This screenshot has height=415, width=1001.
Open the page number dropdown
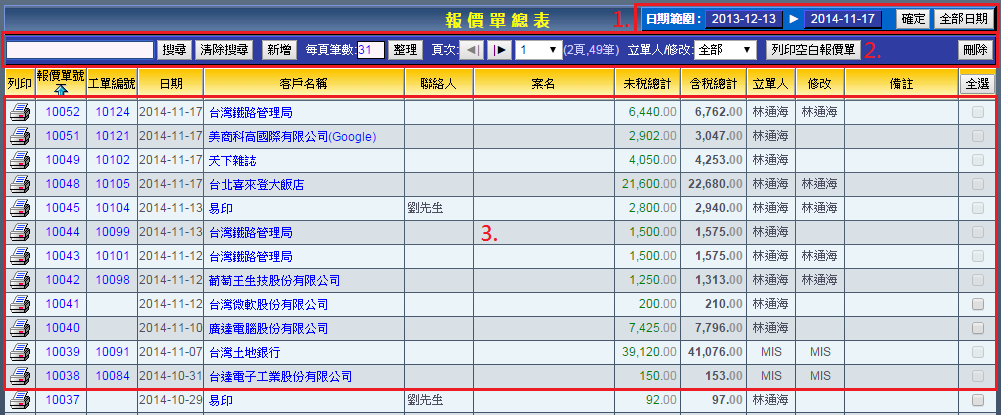(538, 49)
